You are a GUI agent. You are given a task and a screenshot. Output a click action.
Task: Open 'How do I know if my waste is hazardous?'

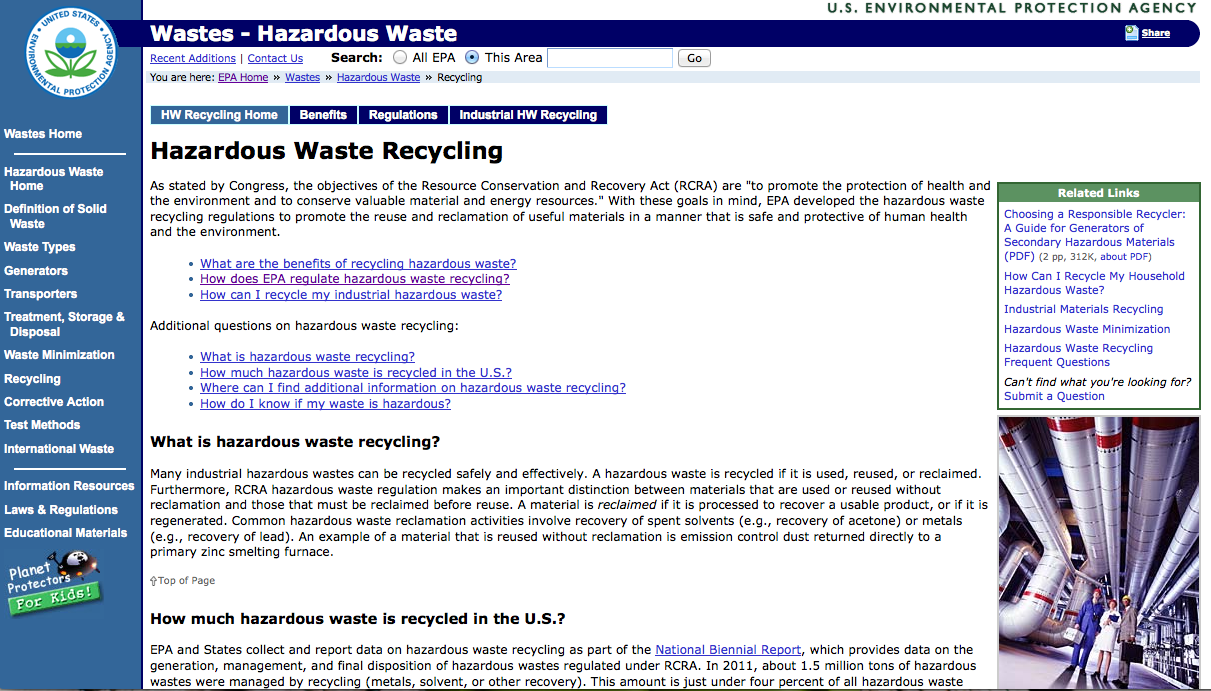tap(325, 404)
